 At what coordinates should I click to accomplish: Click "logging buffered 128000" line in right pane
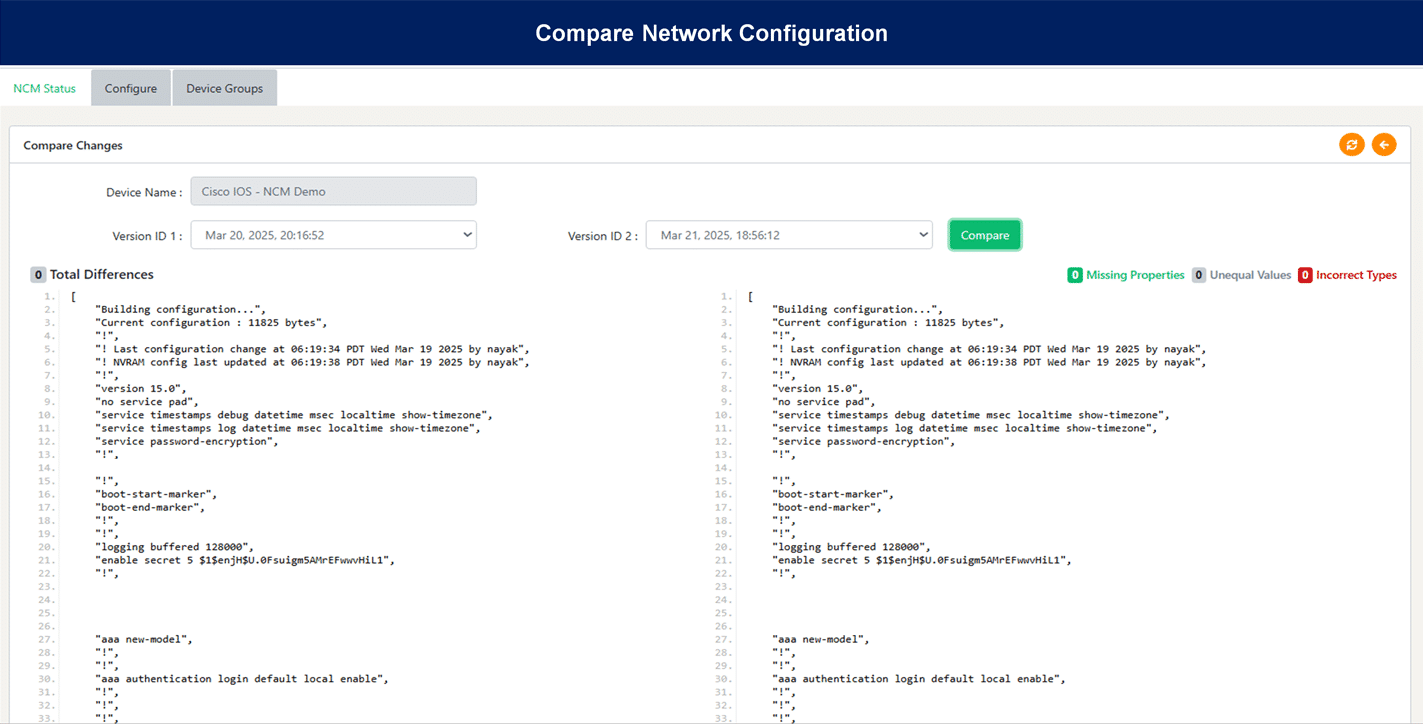(851, 547)
